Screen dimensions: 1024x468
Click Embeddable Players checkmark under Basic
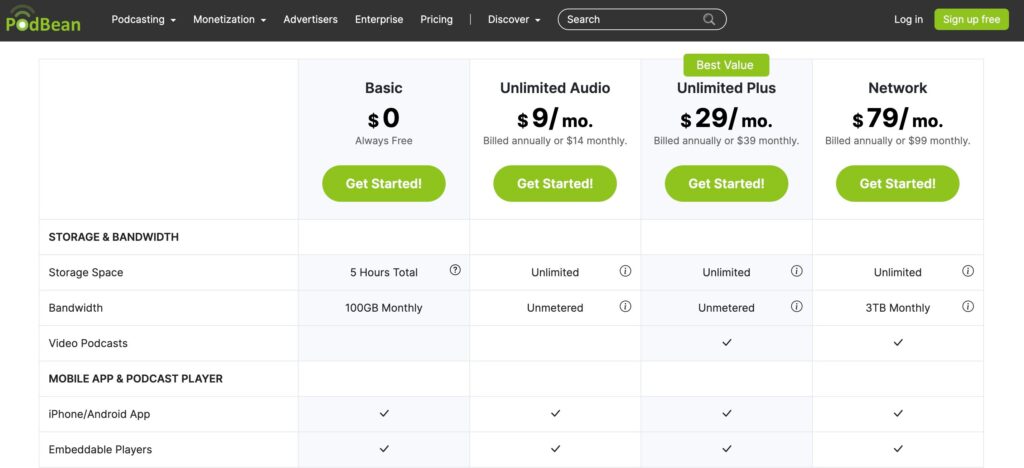[384, 448]
